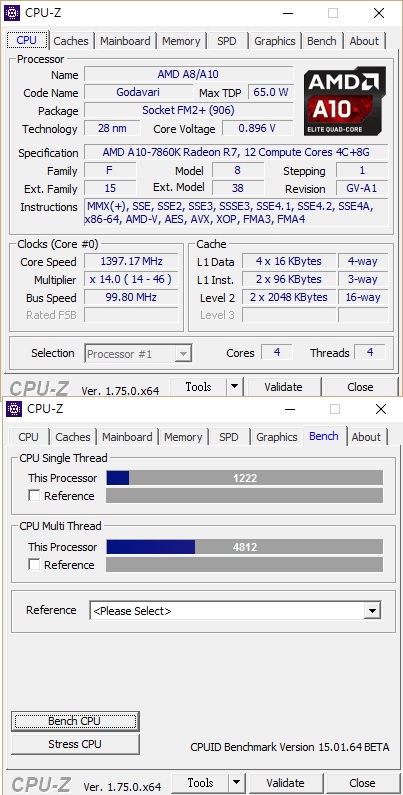This screenshot has height=795, width=403.
Task: Click the Name field AMD A8/A10
Action: coord(189,75)
